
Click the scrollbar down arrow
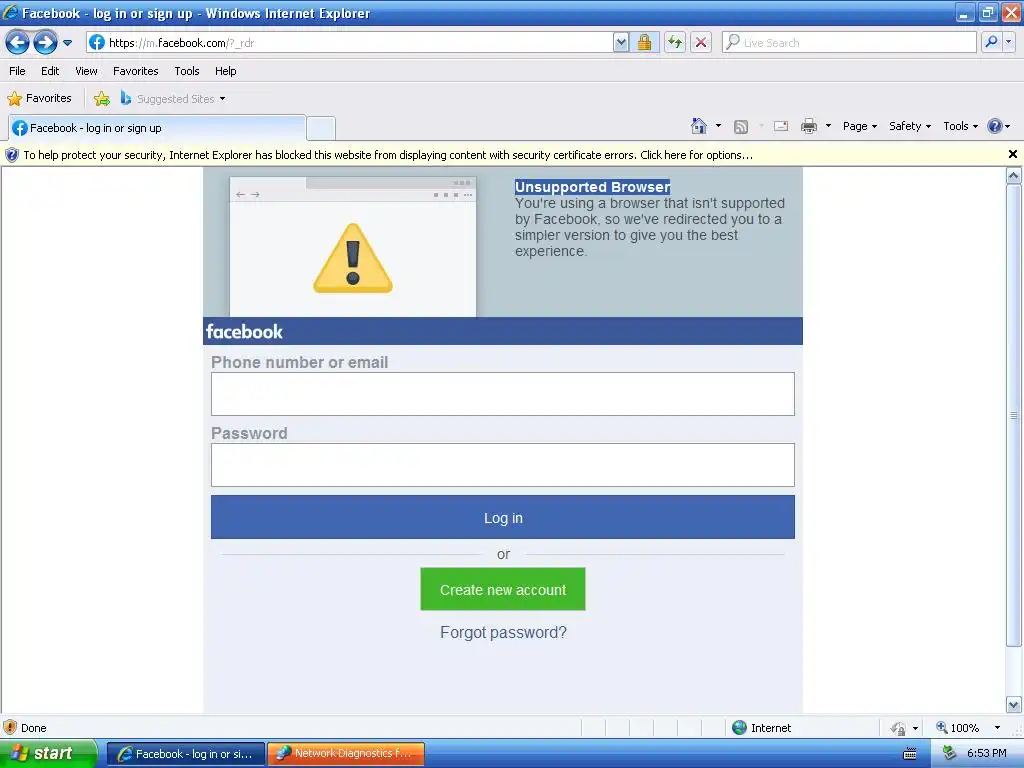(x=1014, y=705)
